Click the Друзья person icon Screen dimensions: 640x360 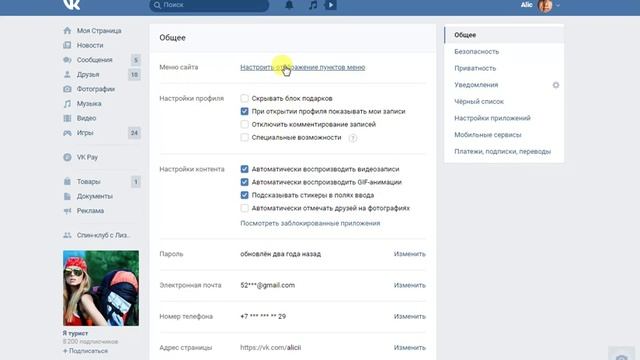pyautogui.click(x=67, y=74)
